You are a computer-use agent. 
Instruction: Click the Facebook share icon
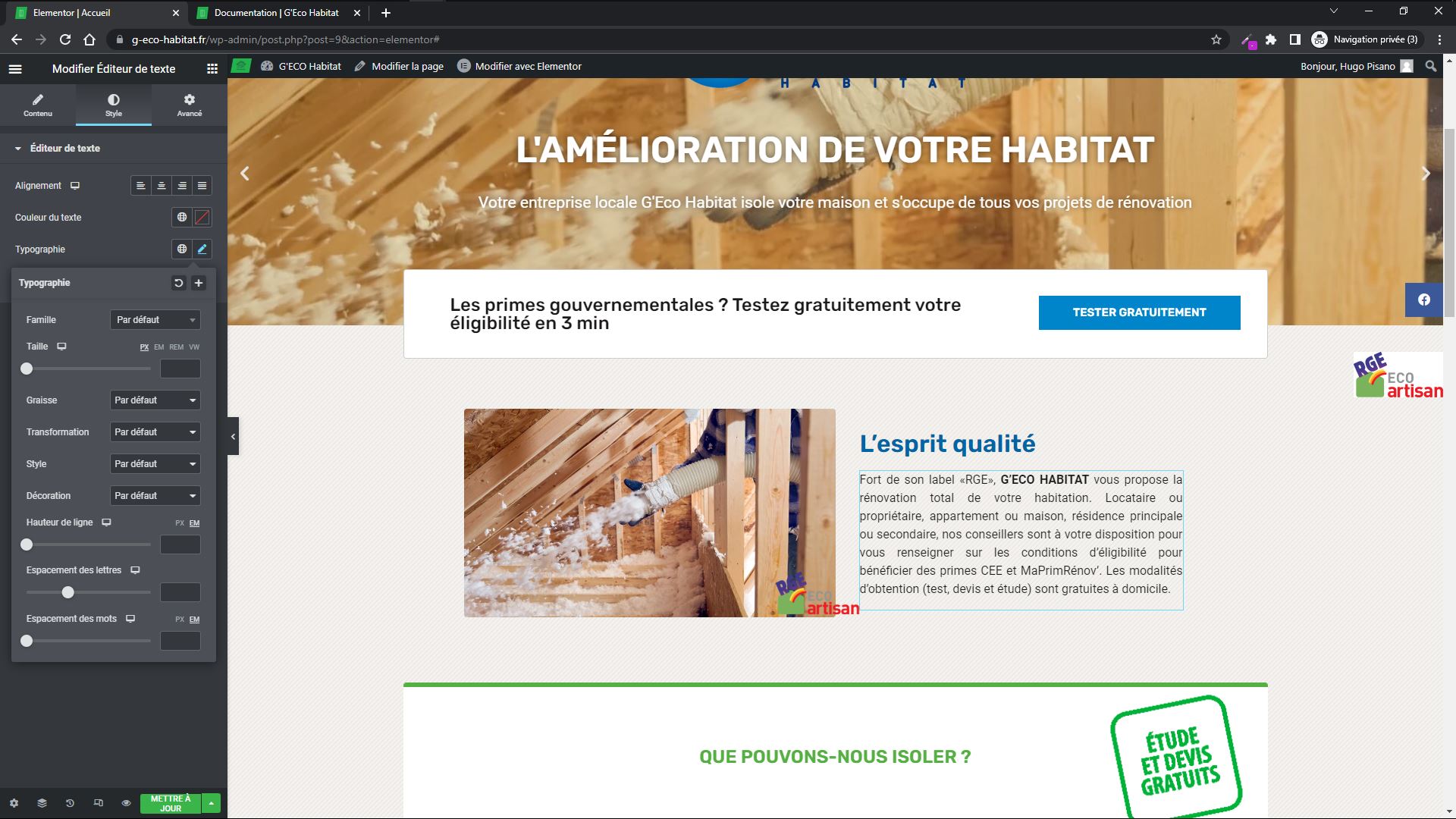tap(1424, 300)
